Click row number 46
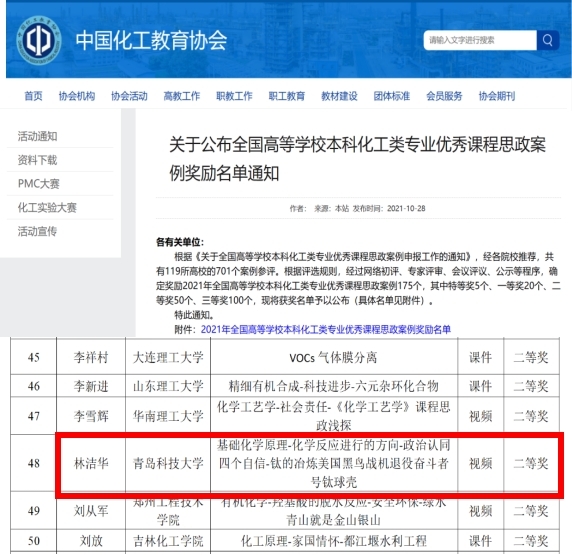Image resolution: width=572 pixels, height=555 pixels. 34,386
